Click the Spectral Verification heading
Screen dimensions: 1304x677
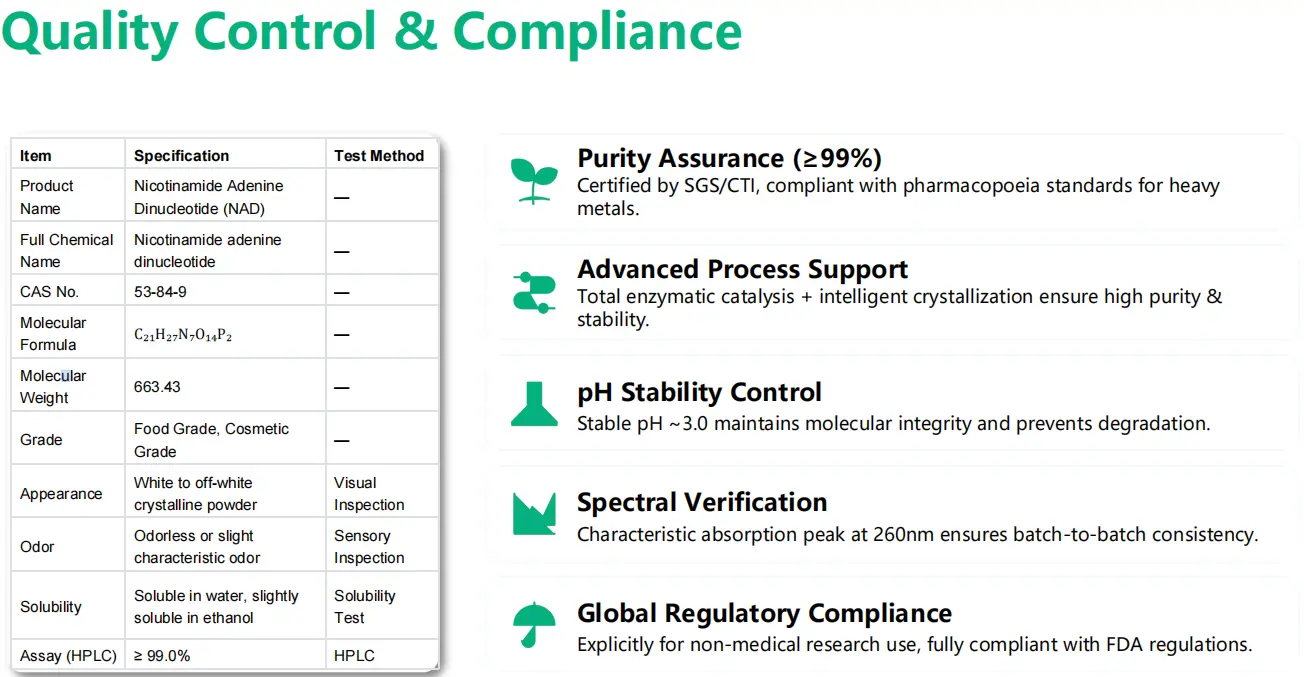[x=702, y=502]
